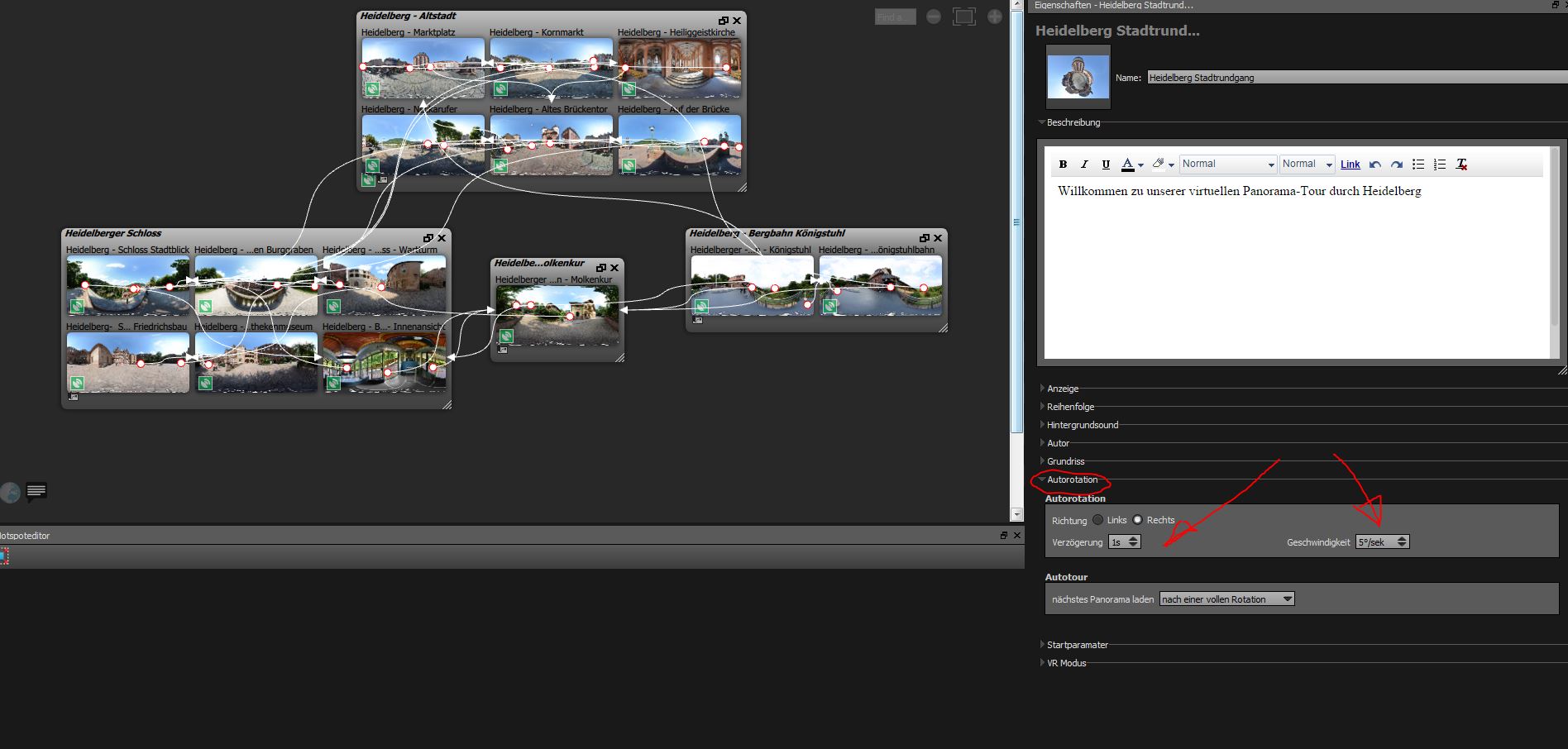The image size is (1568, 749).
Task: Fit tour map to view icon
Action: pyautogui.click(x=963, y=17)
